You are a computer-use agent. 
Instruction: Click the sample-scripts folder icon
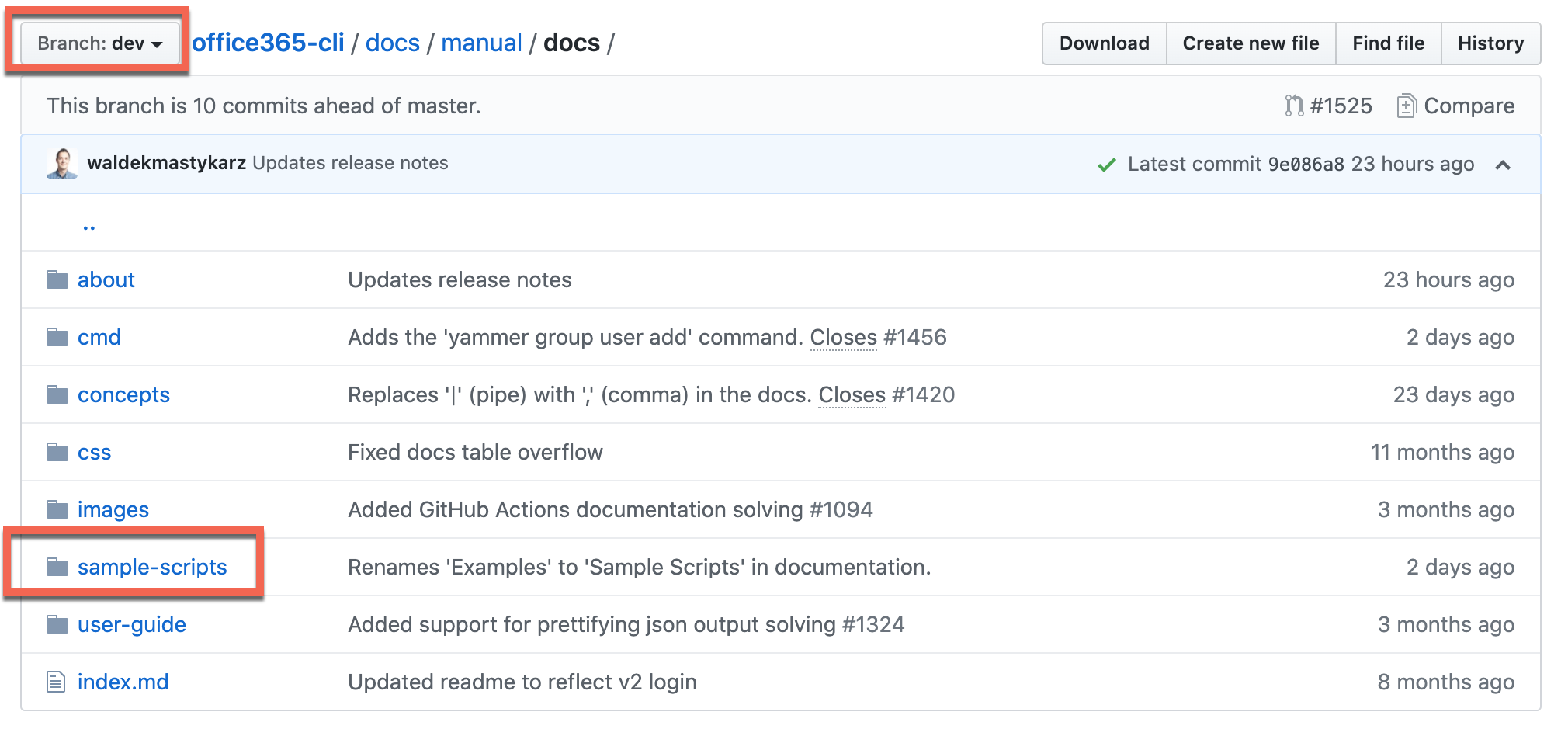(x=57, y=567)
